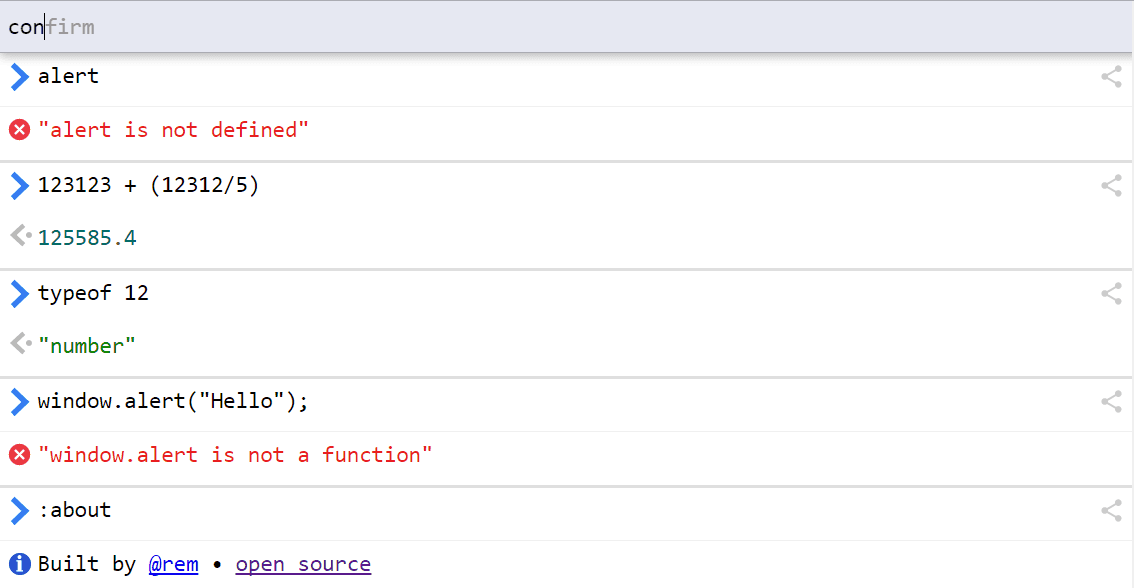Image resolution: width=1134 pixels, height=588 pixels.
Task: Click the blue info icon beside 'Built by'
Action: click(19, 564)
